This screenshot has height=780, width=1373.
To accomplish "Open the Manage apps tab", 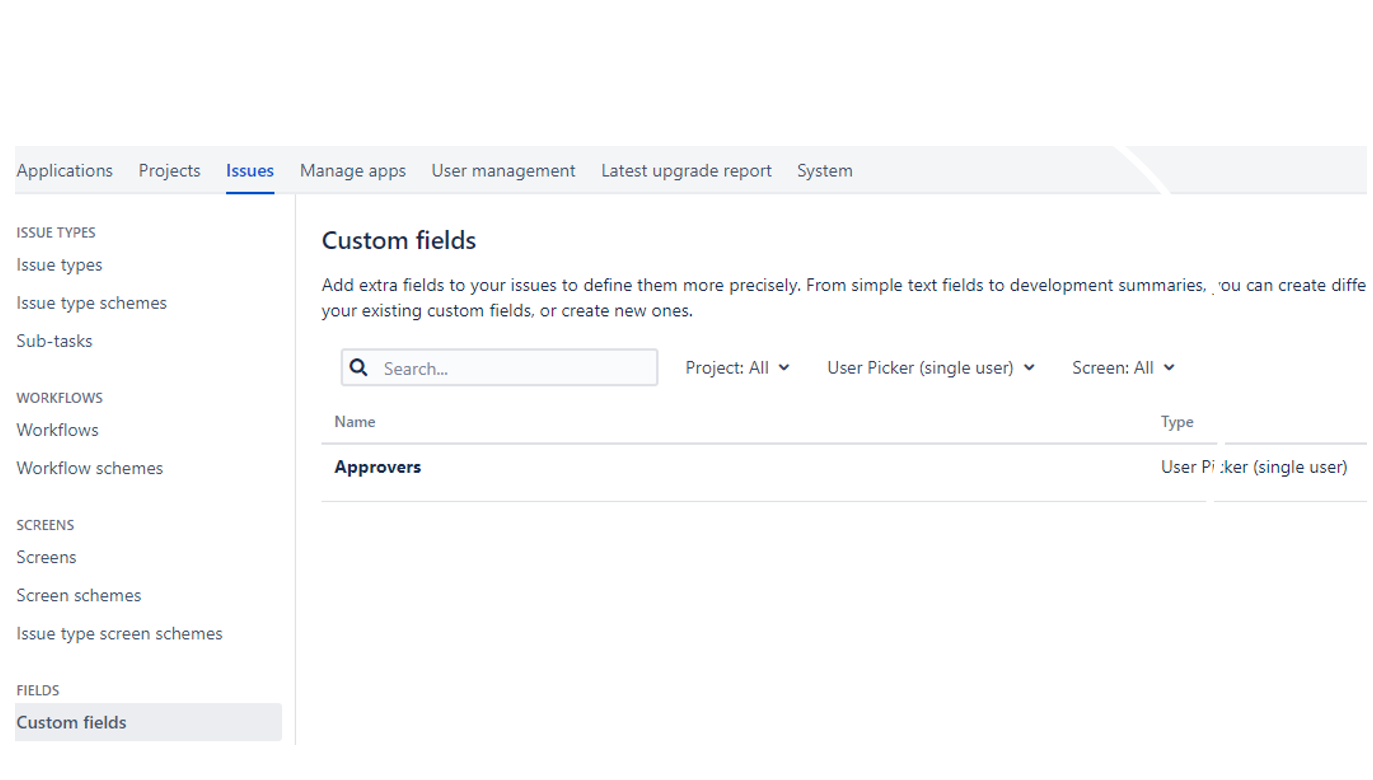I will click(353, 171).
